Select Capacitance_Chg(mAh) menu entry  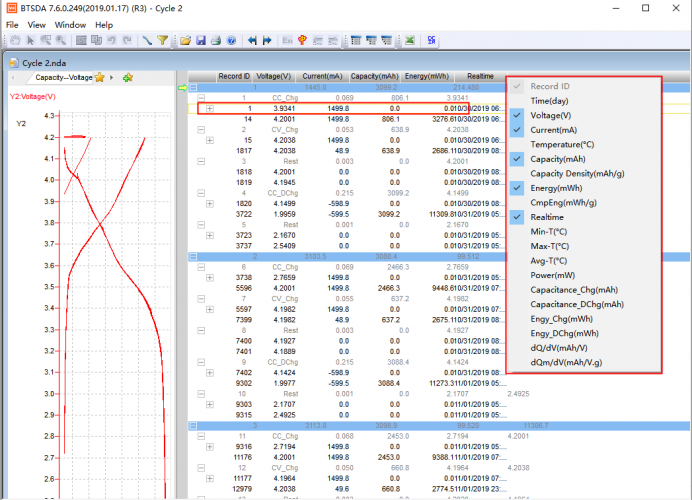pos(574,290)
